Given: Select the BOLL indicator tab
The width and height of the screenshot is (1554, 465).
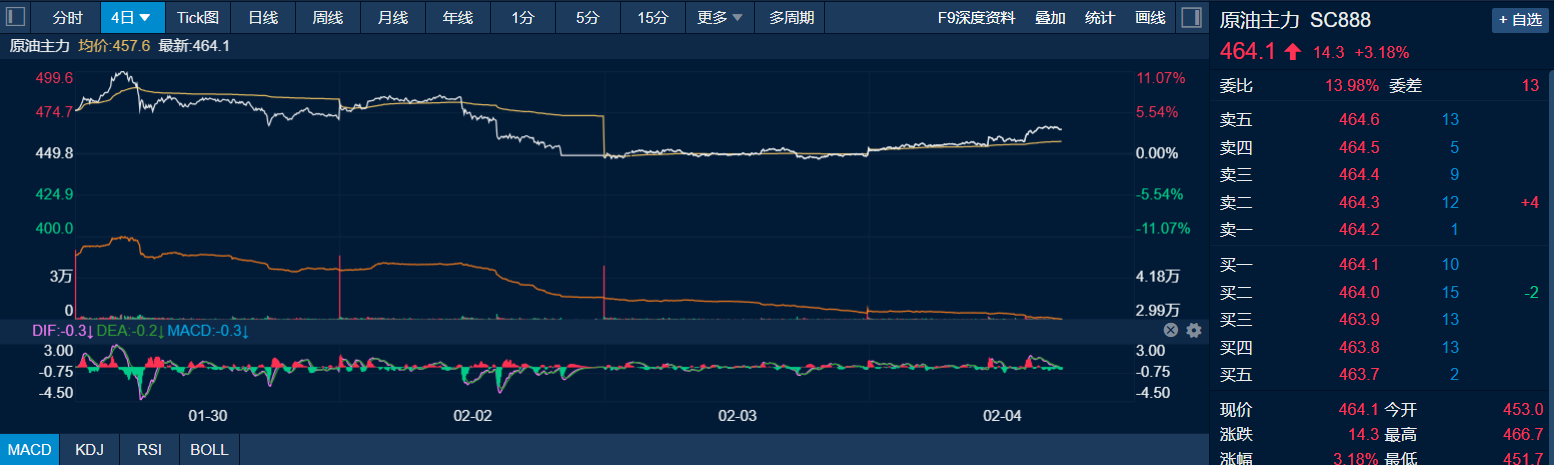Looking at the screenshot, I should [x=209, y=450].
